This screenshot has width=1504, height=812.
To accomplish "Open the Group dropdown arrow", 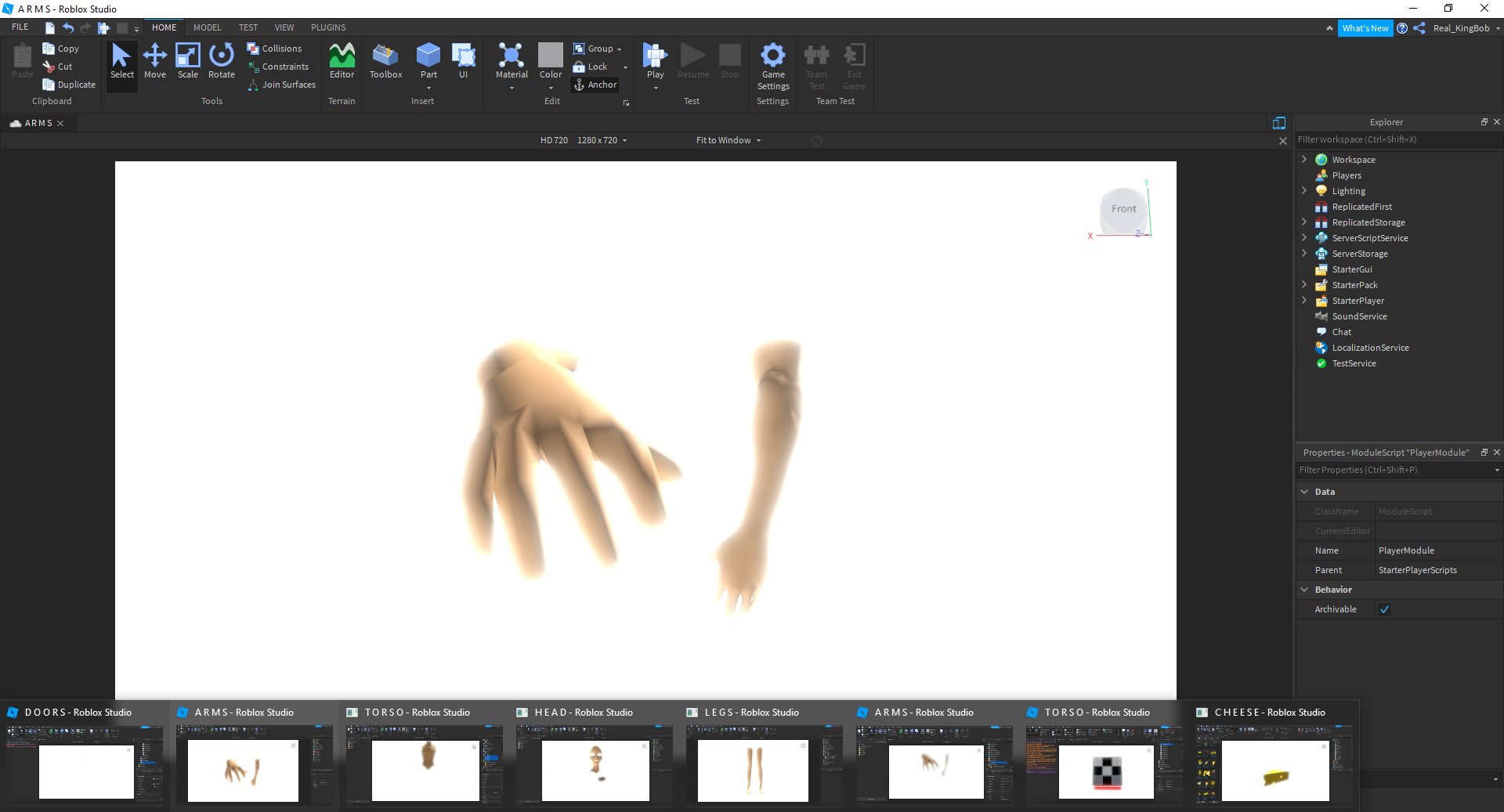I will click(x=619, y=49).
